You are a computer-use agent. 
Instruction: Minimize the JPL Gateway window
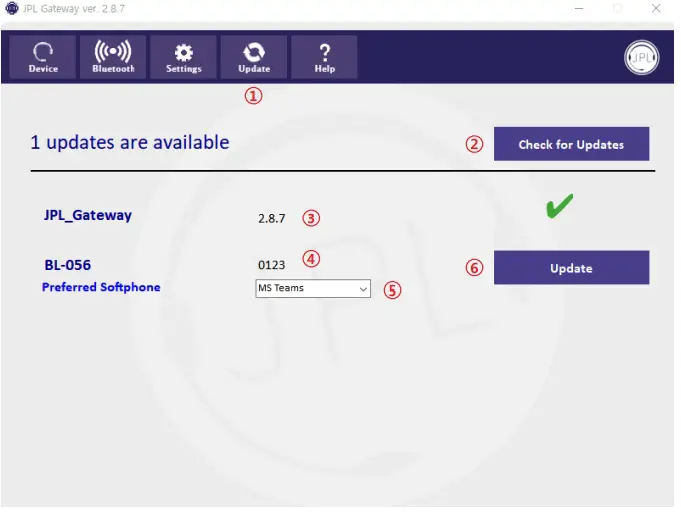[x=579, y=8]
